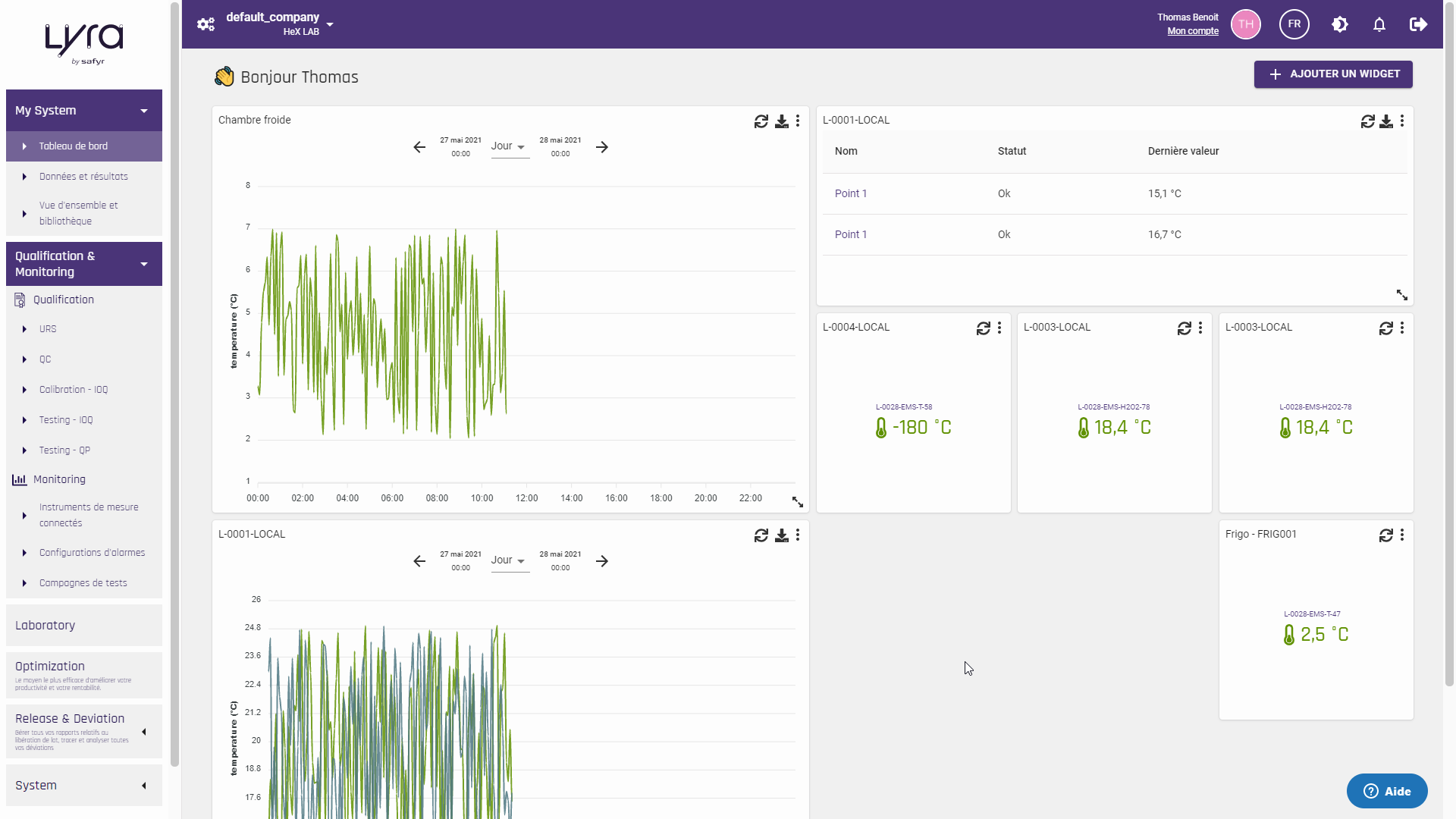
Task: Open Chambre froide widget options menu
Action: 798,121
